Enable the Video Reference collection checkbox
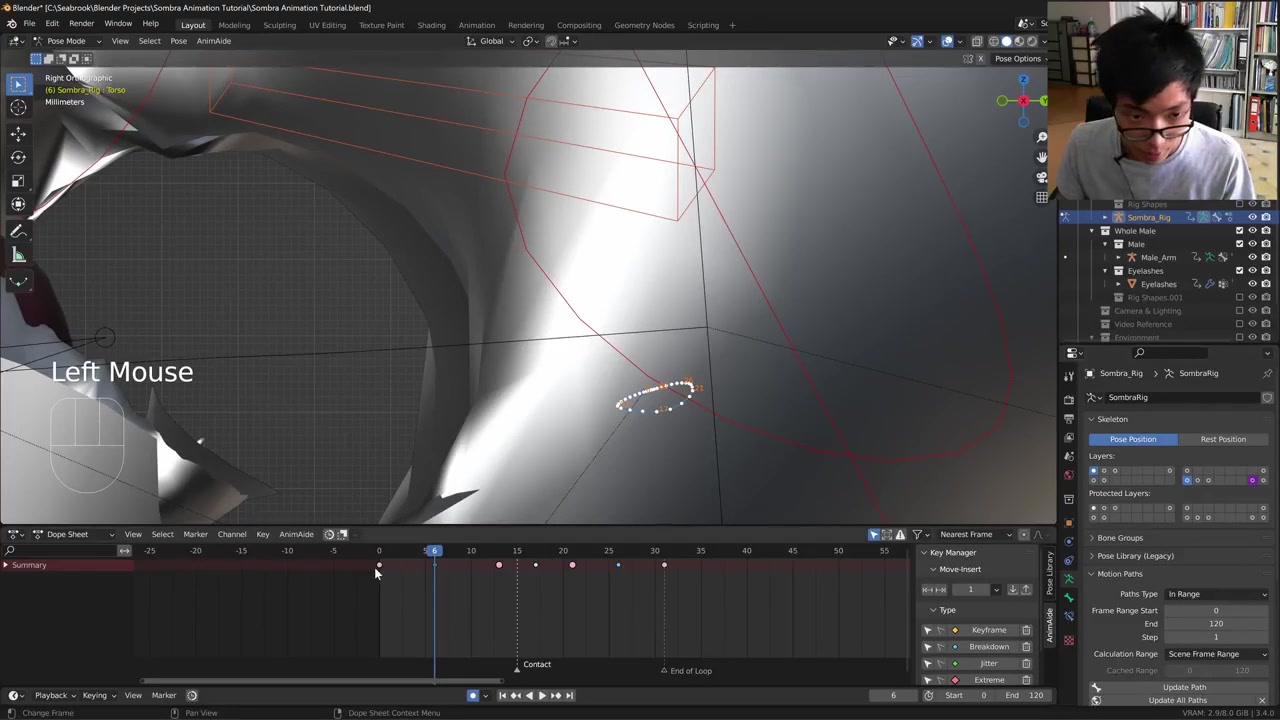Screen dimensions: 1280x720 (x=1240, y=324)
